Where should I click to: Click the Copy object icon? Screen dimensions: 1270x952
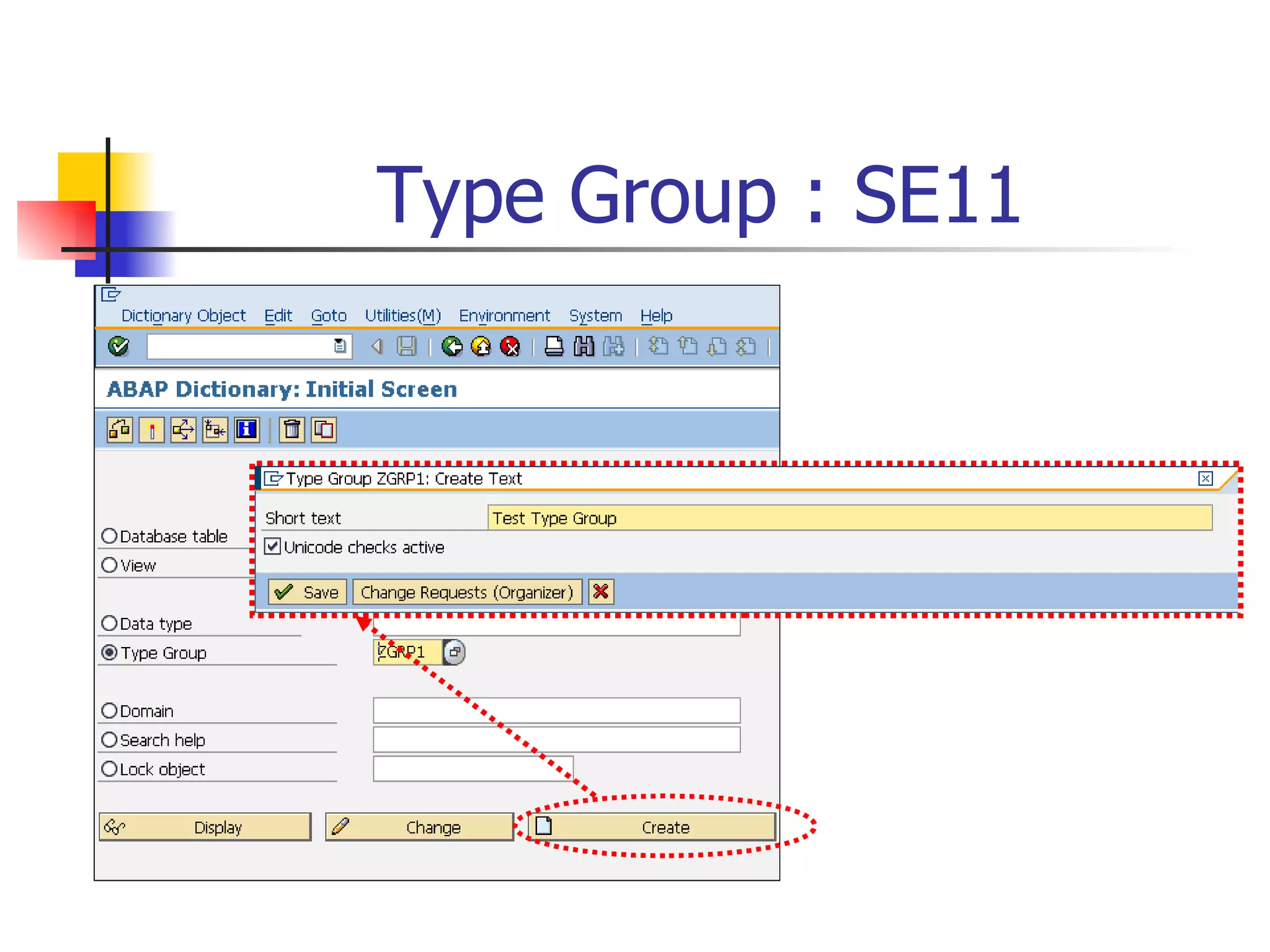(x=324, y=430)
